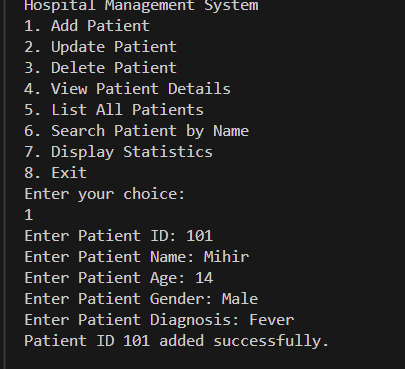Image resolution: width=405 pixels, height=369 pixels.
Task: Click the terminal's left border gutter
Action: 3,184
